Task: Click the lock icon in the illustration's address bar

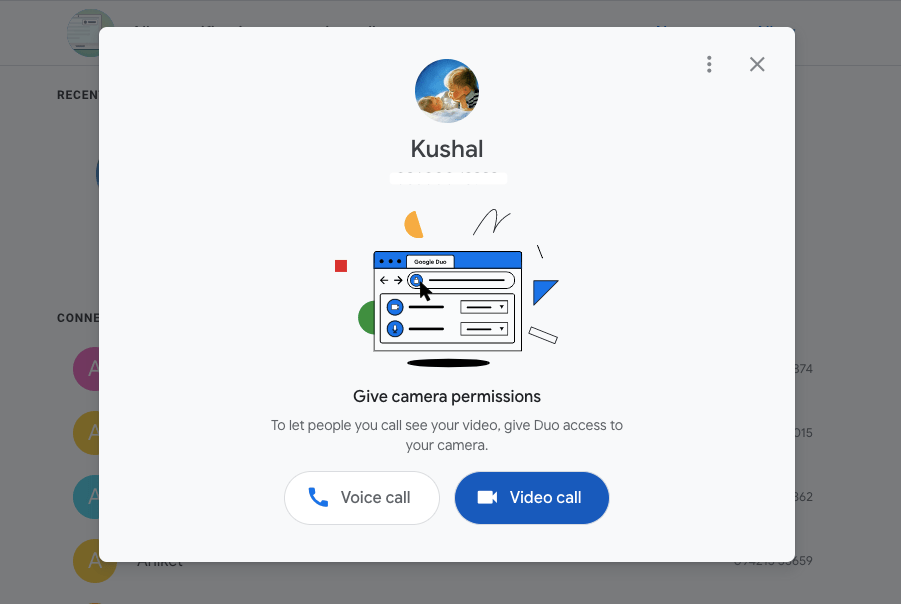Action: pyautogui.click(x=416, y=280)
